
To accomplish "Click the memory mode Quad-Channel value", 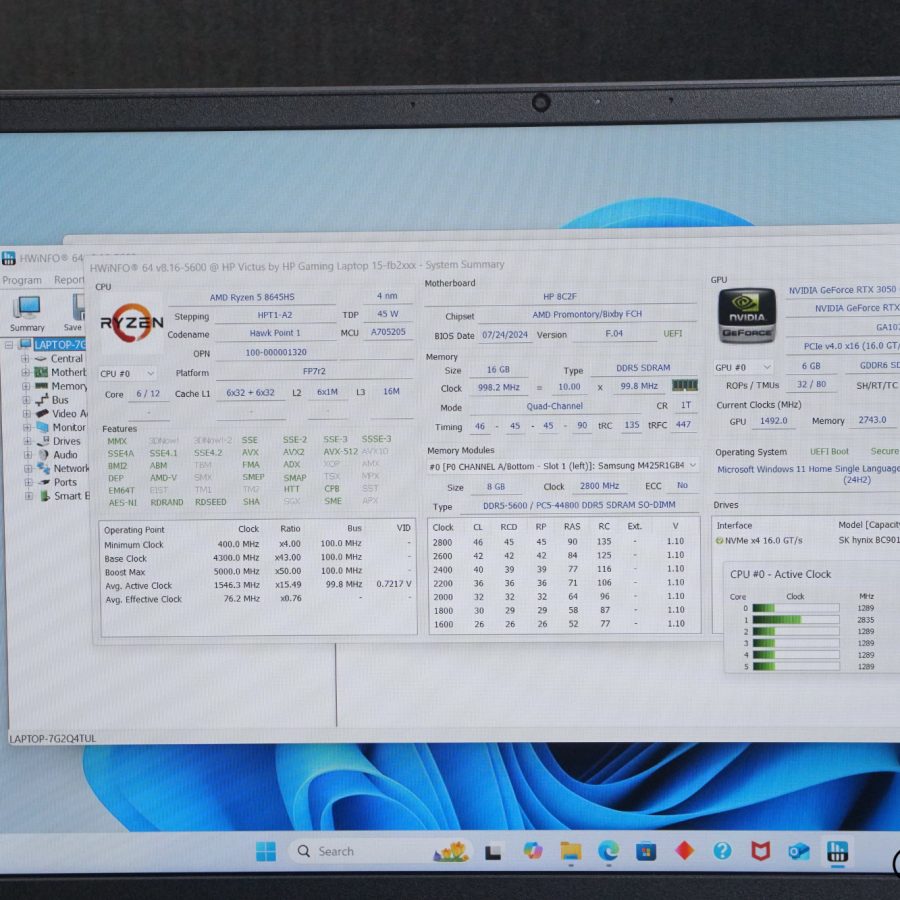I will point(554,406).
